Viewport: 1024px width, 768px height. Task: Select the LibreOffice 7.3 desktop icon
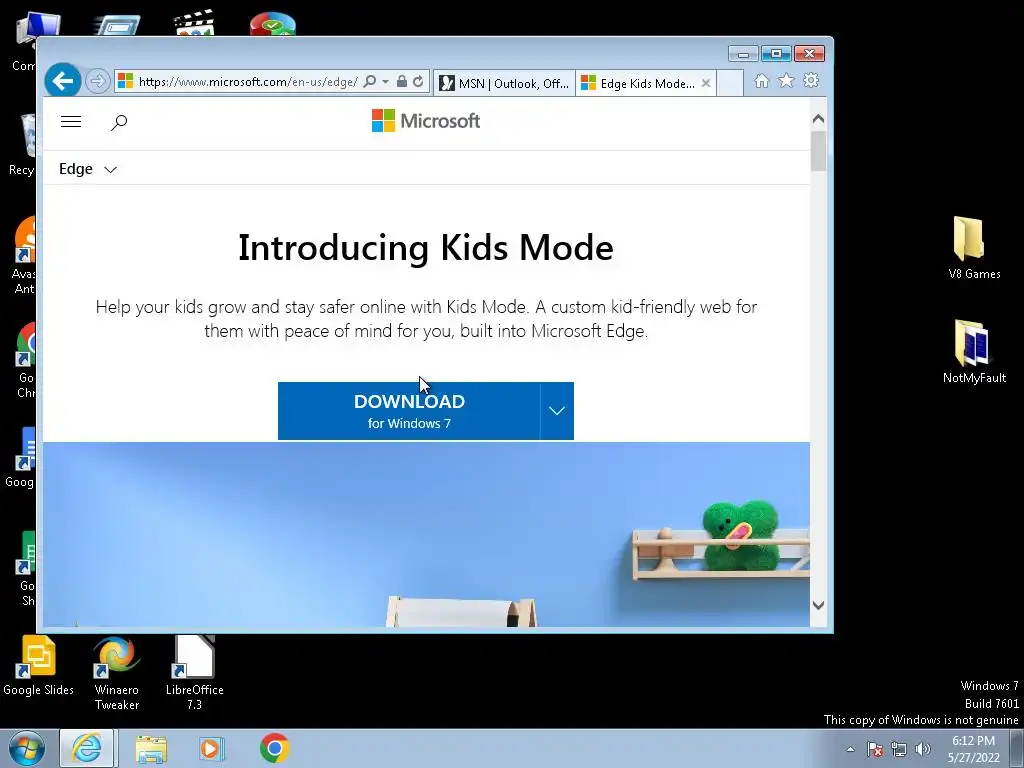[x=194, y=673]
